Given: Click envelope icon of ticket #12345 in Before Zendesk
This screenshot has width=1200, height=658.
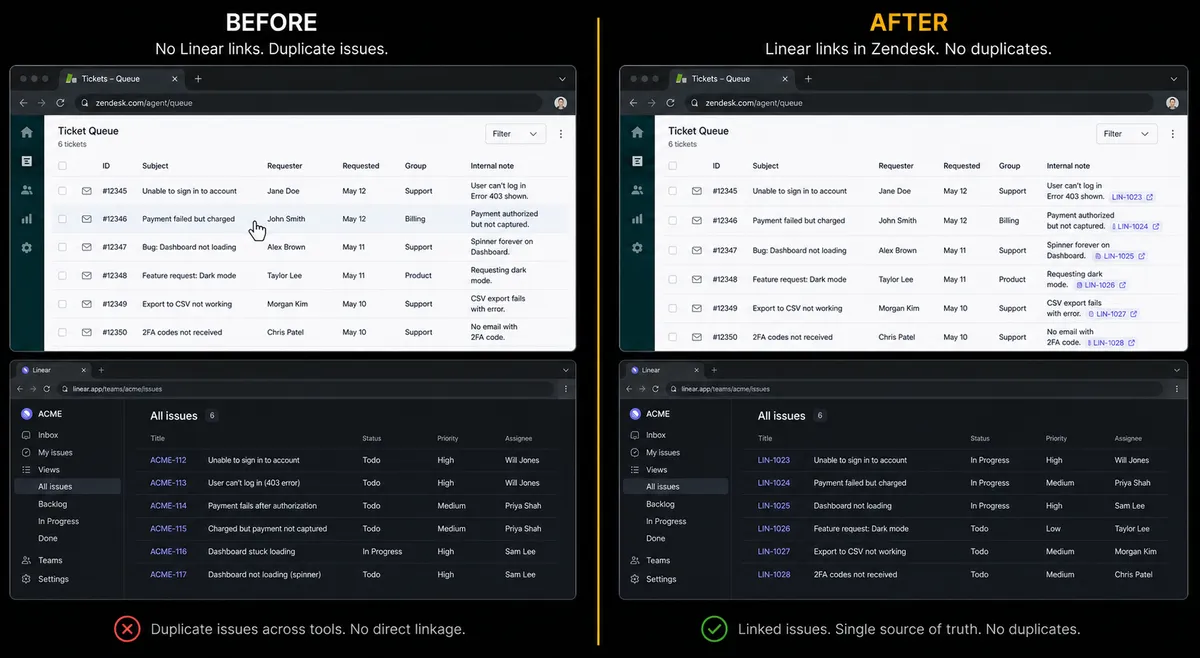Looking at the screenshot, I should click(x=86, y=191).
